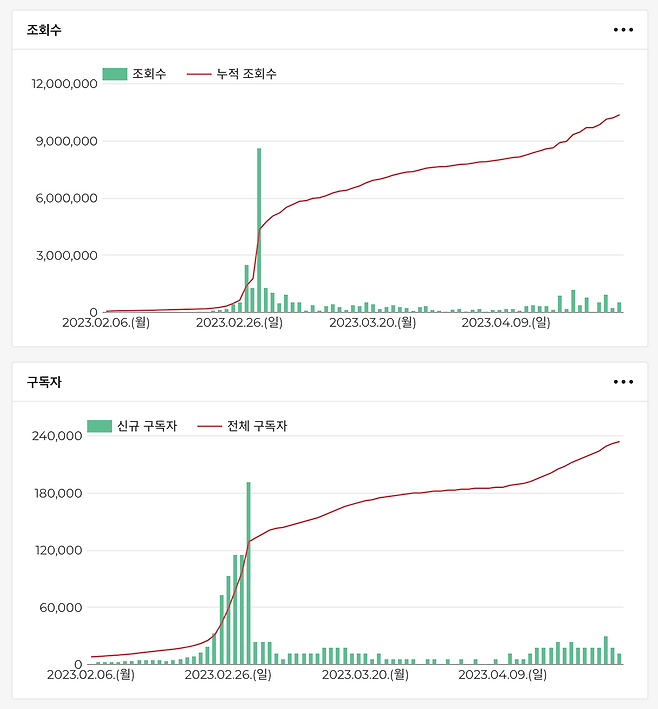This screenshot has width=658, height=709.
Task: Click the 9,000,000 y-axis label
Action: click(x=66, y=141)
